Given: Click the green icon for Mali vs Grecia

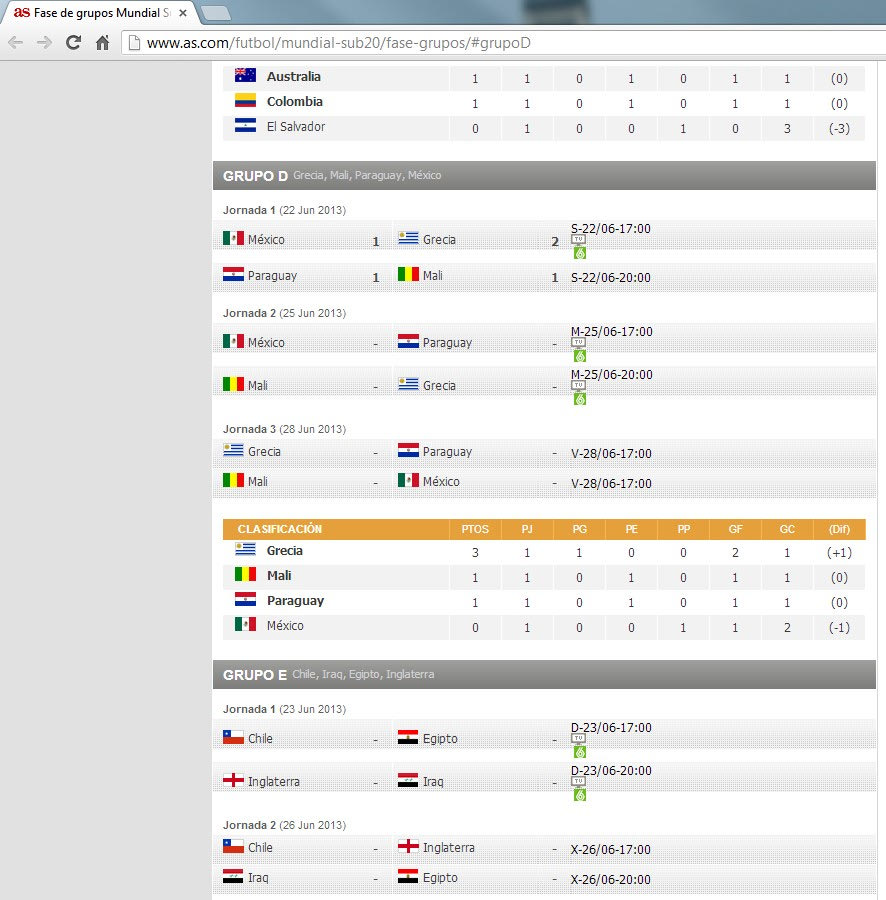Looking at the screenshot, I should (x=579, y=398).
